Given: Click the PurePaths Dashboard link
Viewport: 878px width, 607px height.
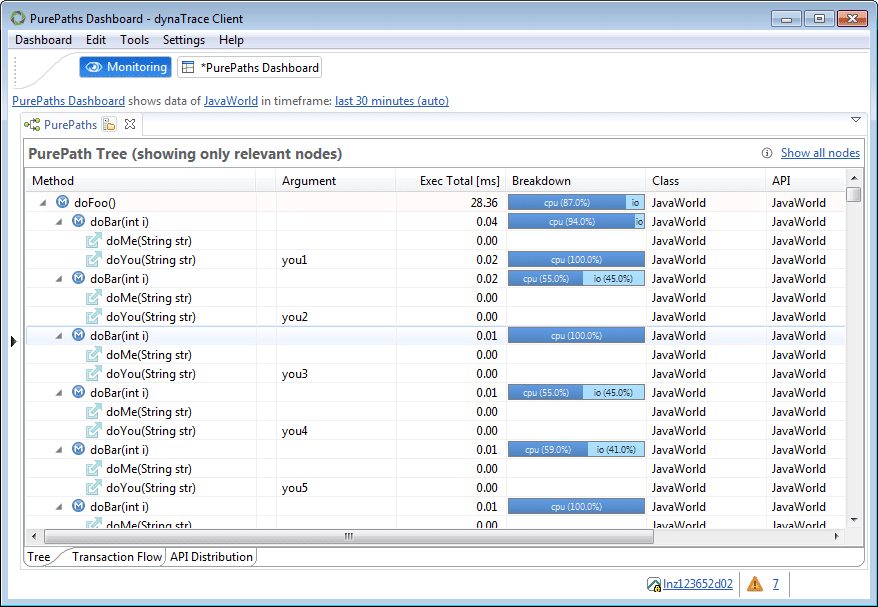Looking at the screenshot, I should pyautogui.click(x=68, y=101).
